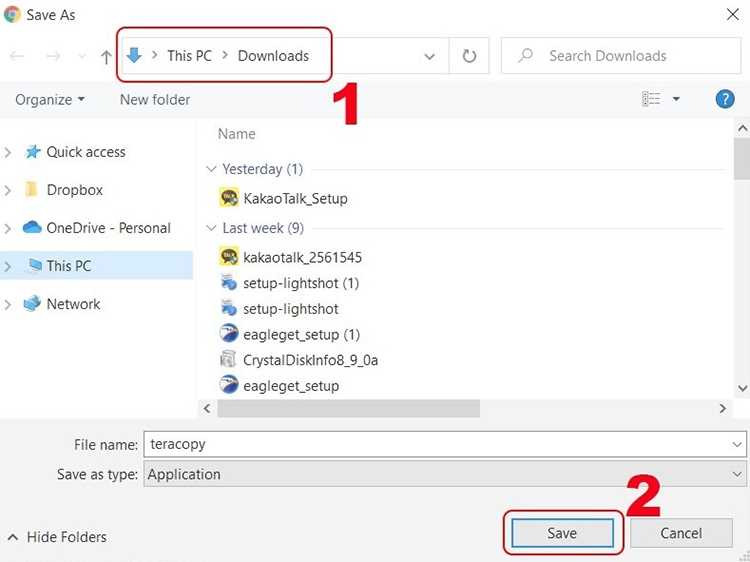750x562 pixels.
Task: Click the Save button
Action: 562,533
